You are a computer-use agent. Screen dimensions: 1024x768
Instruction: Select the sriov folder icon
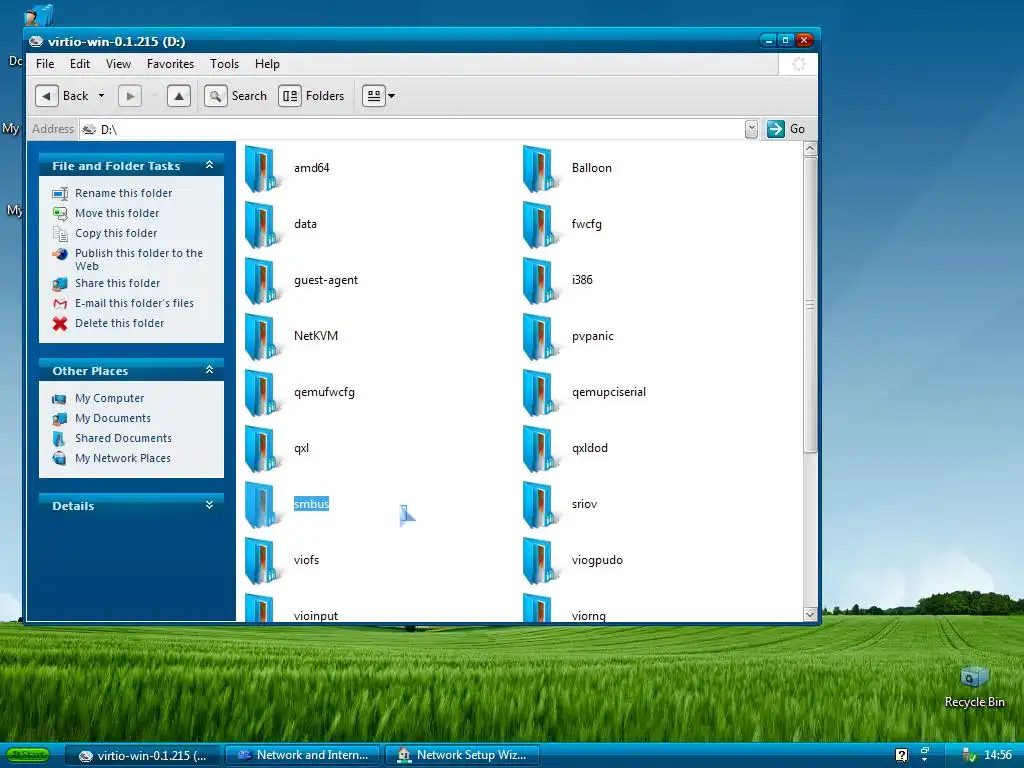point(541,505)
